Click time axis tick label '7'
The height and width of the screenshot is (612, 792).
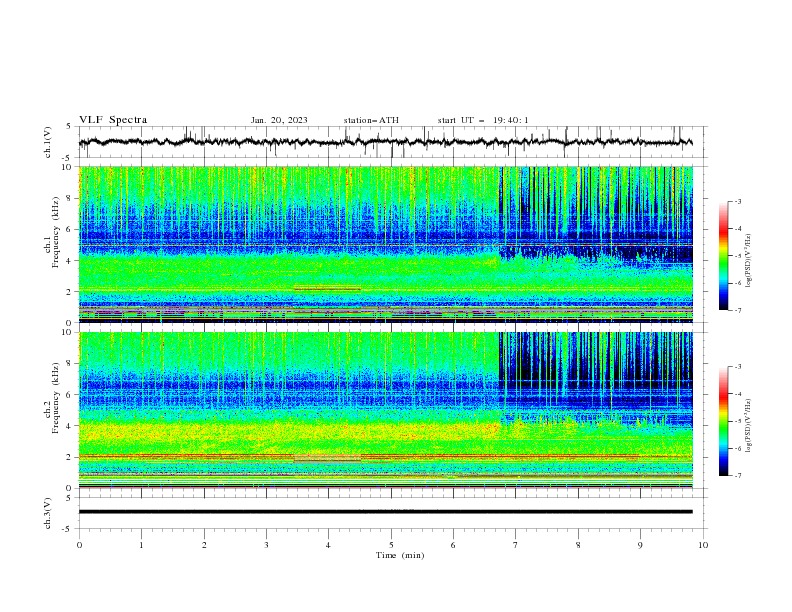click(516, 545)
